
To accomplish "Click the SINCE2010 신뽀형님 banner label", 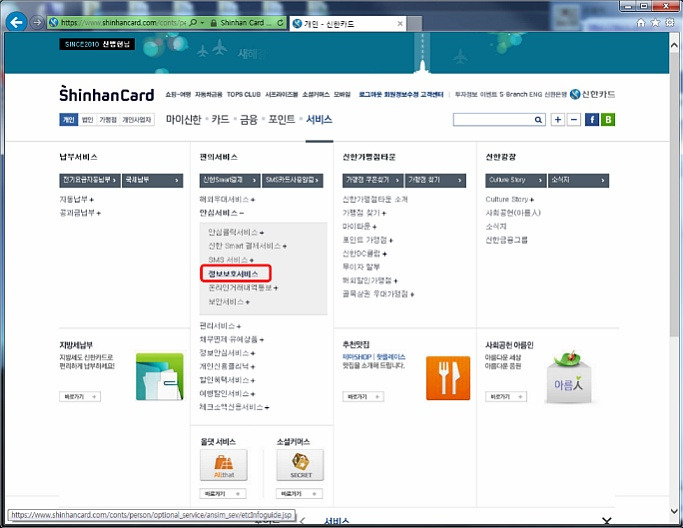I will (97, 44).
